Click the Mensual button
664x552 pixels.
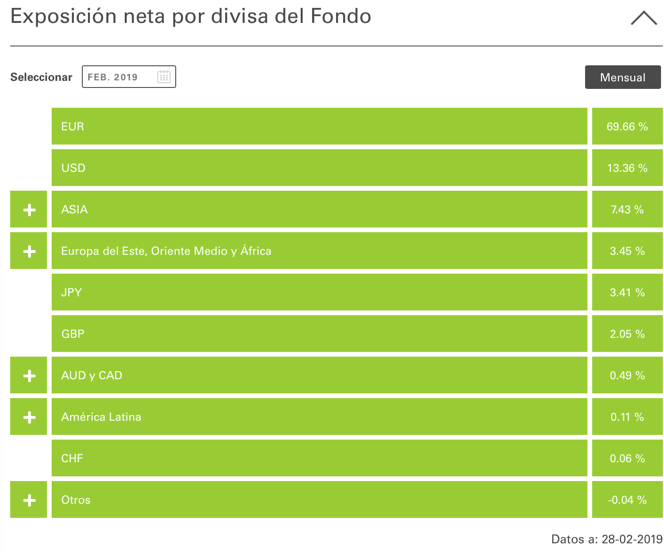tap(622, 77)
